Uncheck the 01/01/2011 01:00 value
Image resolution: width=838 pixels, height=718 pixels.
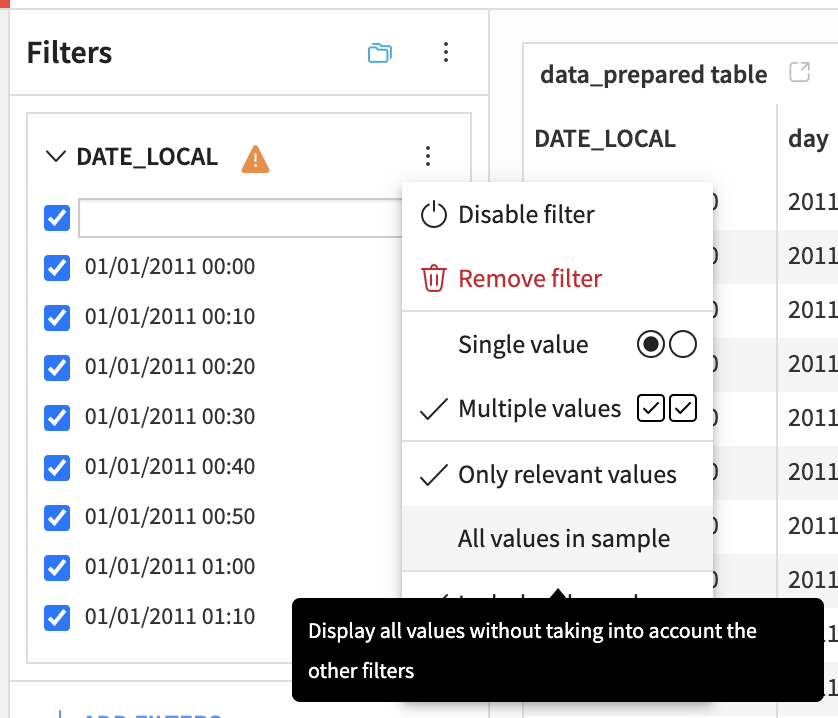[57, 567]
